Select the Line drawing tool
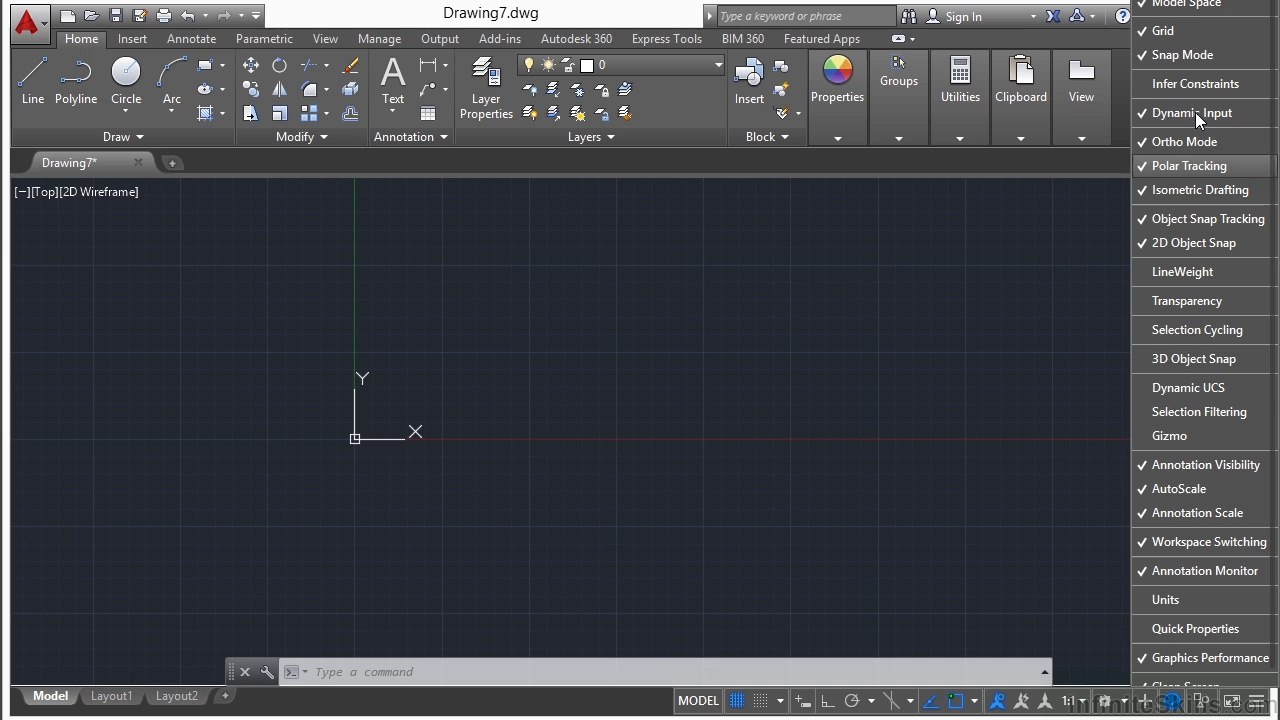 point(33,80)
